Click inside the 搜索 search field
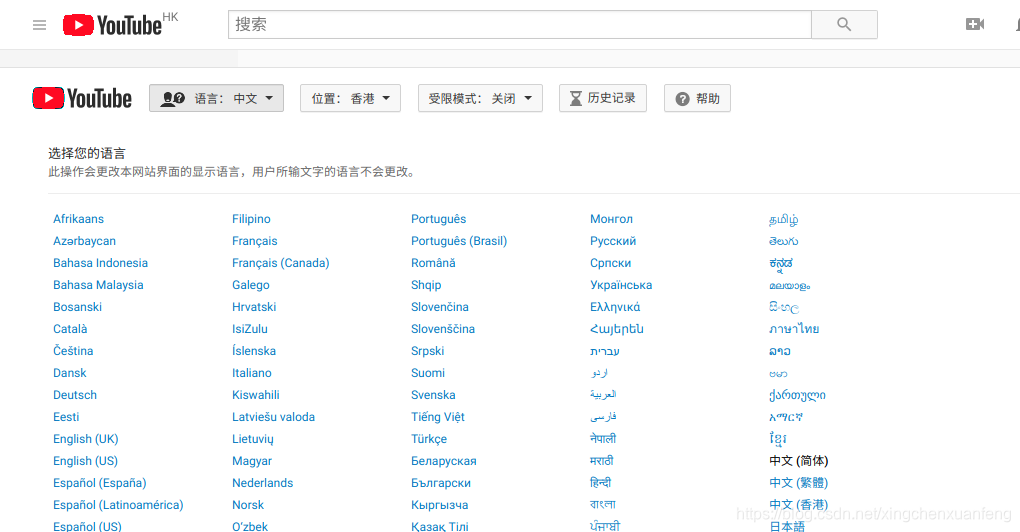This screenshot has height=532, width=1020. 518,25
